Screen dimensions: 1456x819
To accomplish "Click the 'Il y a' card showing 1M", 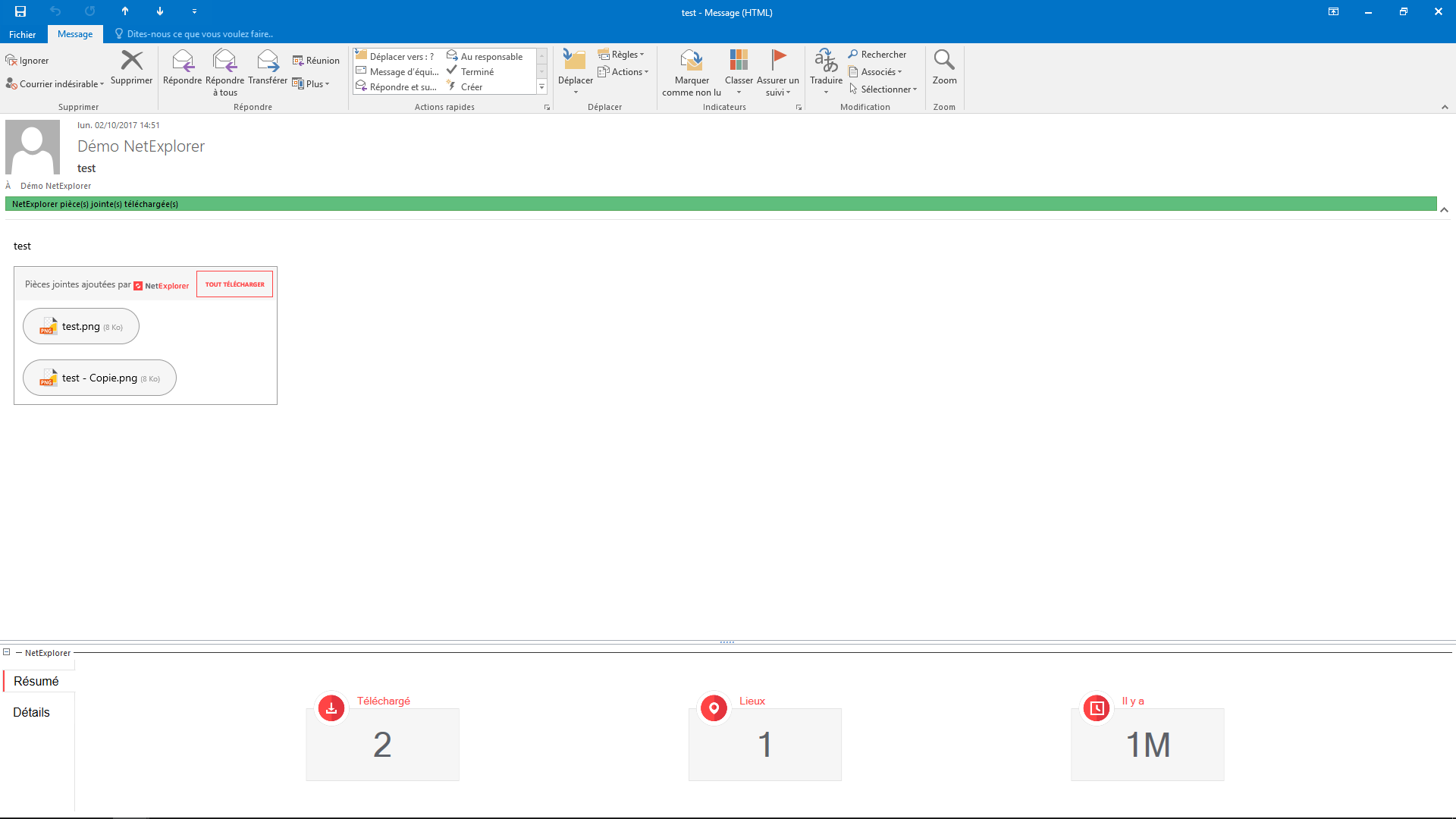I will [x=1147, y=745].
